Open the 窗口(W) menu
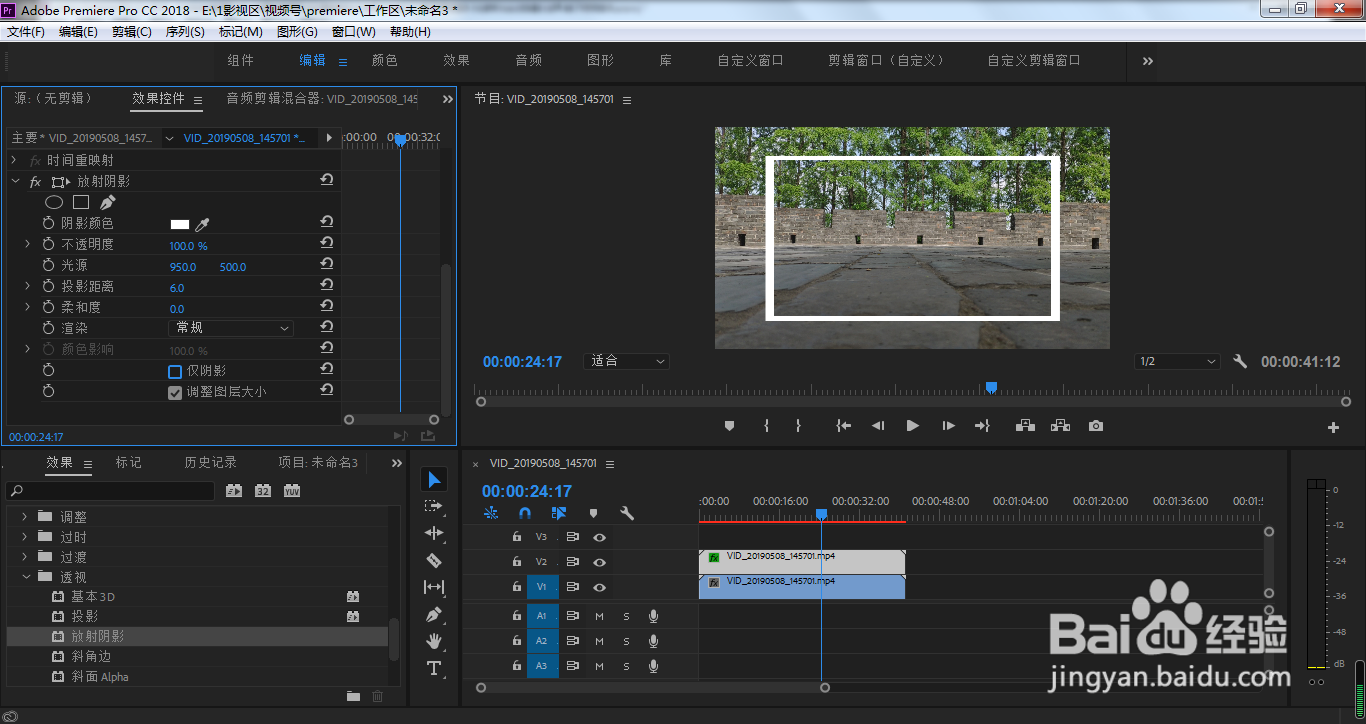 coord(354,32)
